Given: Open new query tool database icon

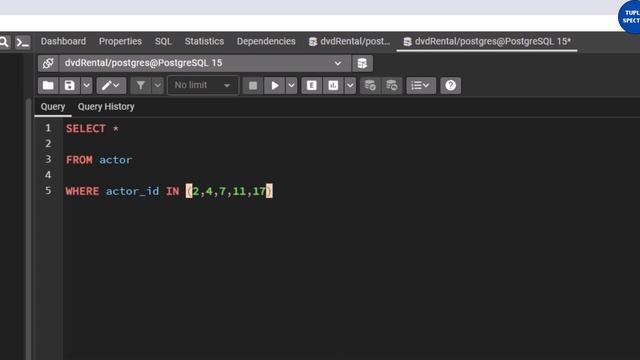Looking at the screenshot, I should pyautogui.click(x=362, y=63).
